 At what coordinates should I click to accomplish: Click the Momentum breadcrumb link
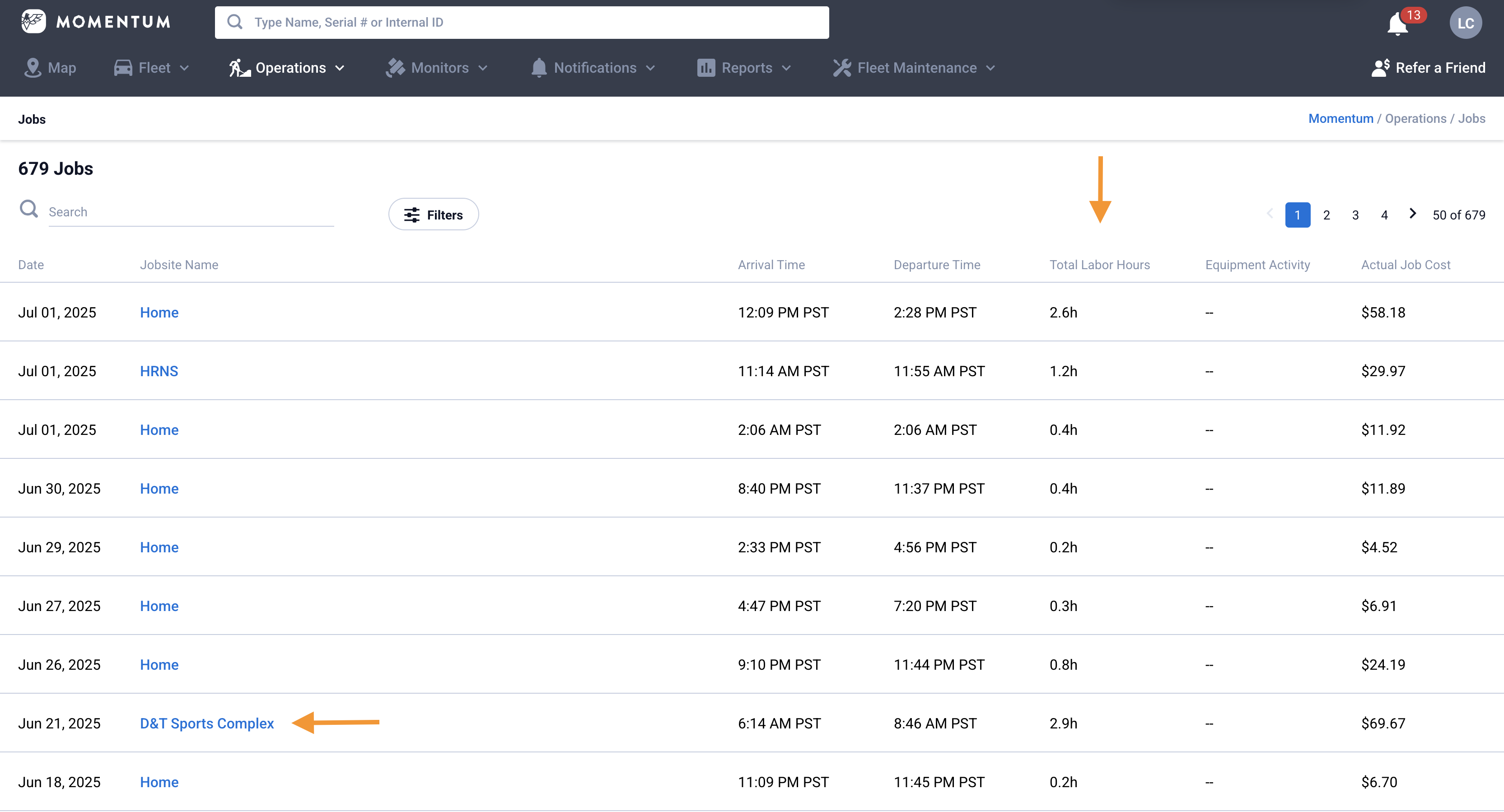point(1341,118)
